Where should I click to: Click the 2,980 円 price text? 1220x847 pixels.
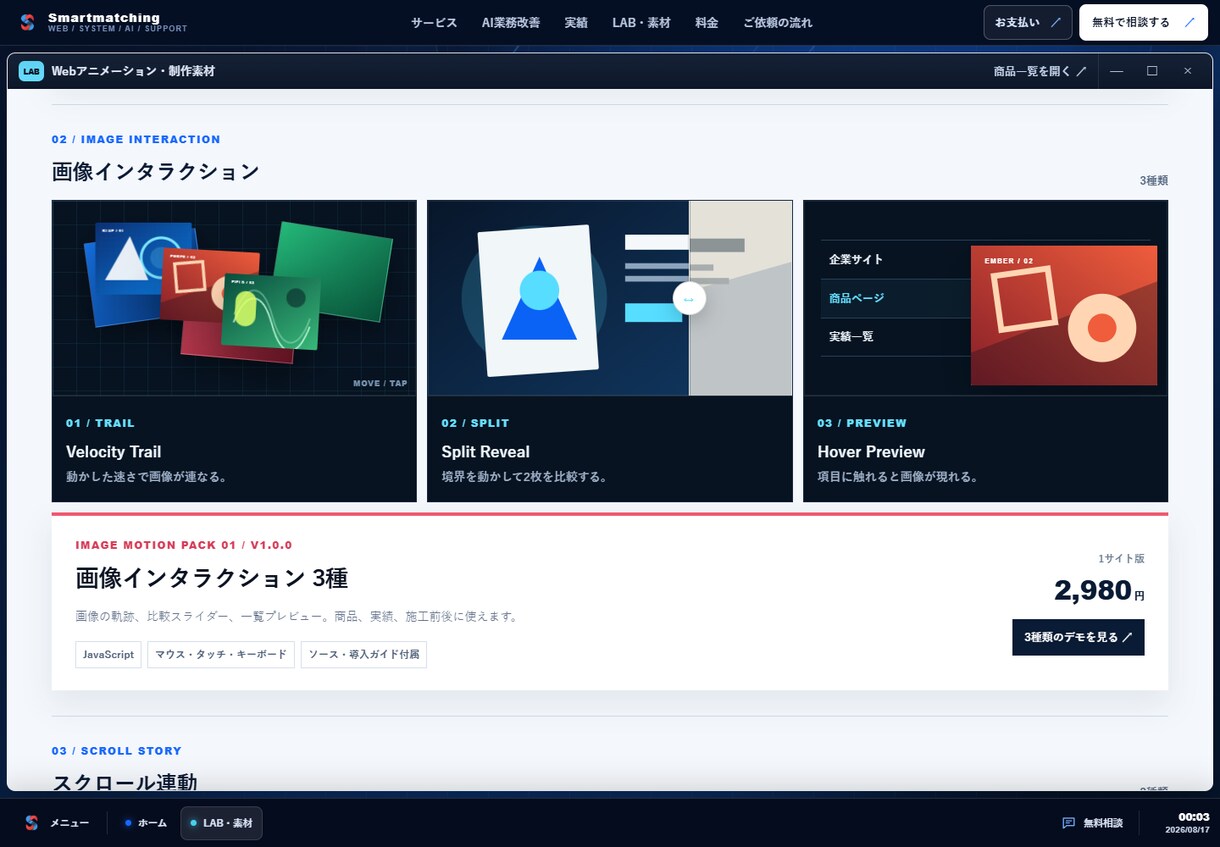[x=1099, y=591]
